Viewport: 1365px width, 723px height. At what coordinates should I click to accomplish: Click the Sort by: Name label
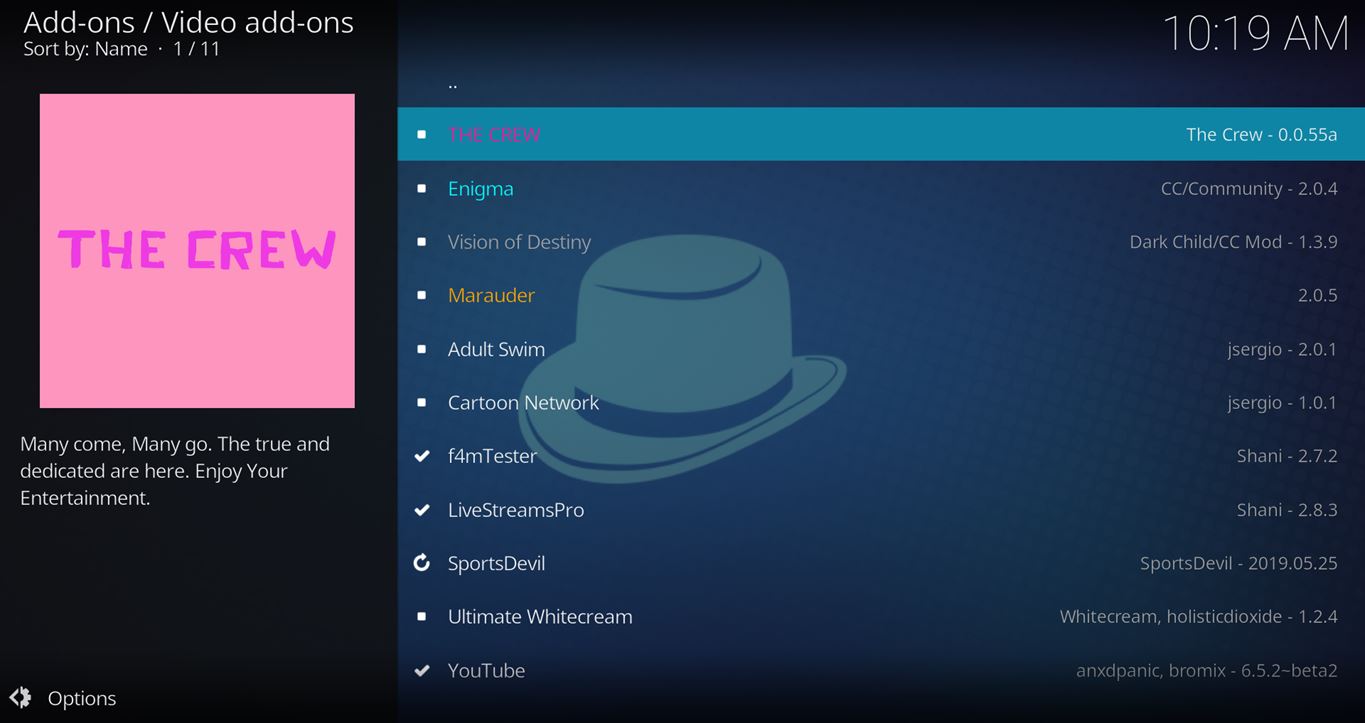tap(85, 49)
